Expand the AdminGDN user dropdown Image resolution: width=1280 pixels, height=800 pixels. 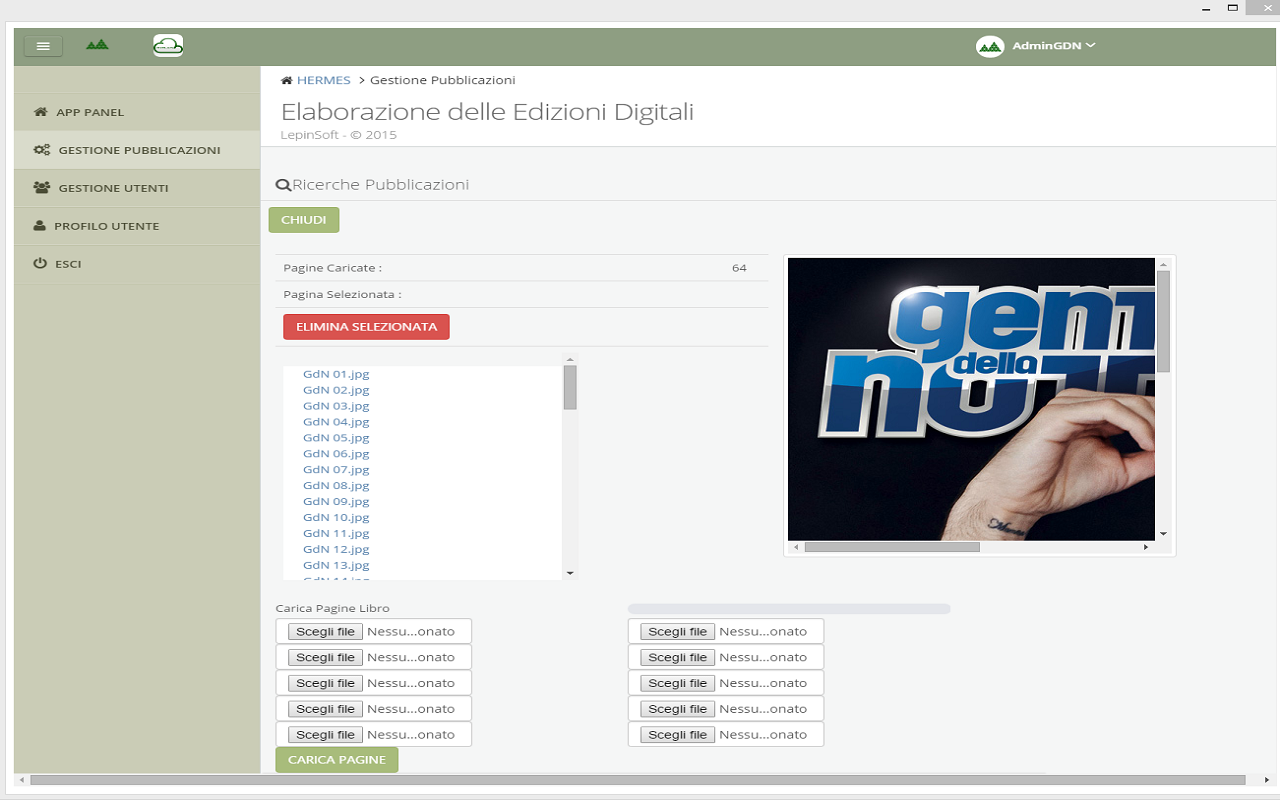(1054, 46)
